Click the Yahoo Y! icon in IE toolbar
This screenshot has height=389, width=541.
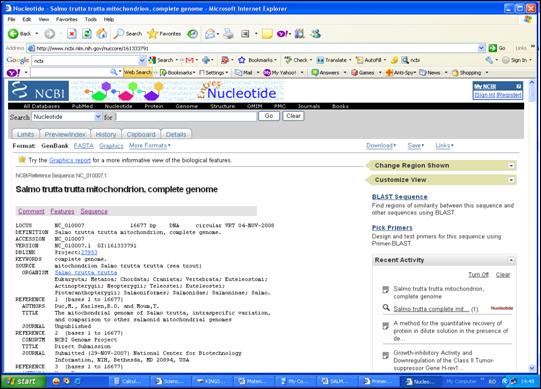282,33
